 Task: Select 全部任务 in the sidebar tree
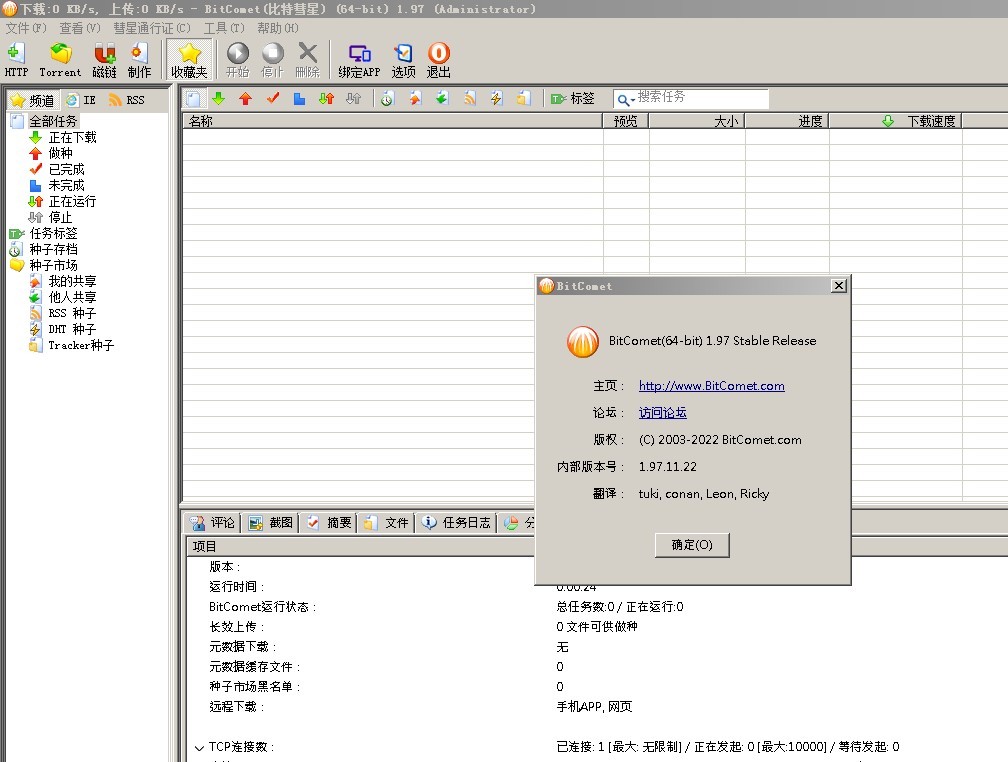[53, 121]
